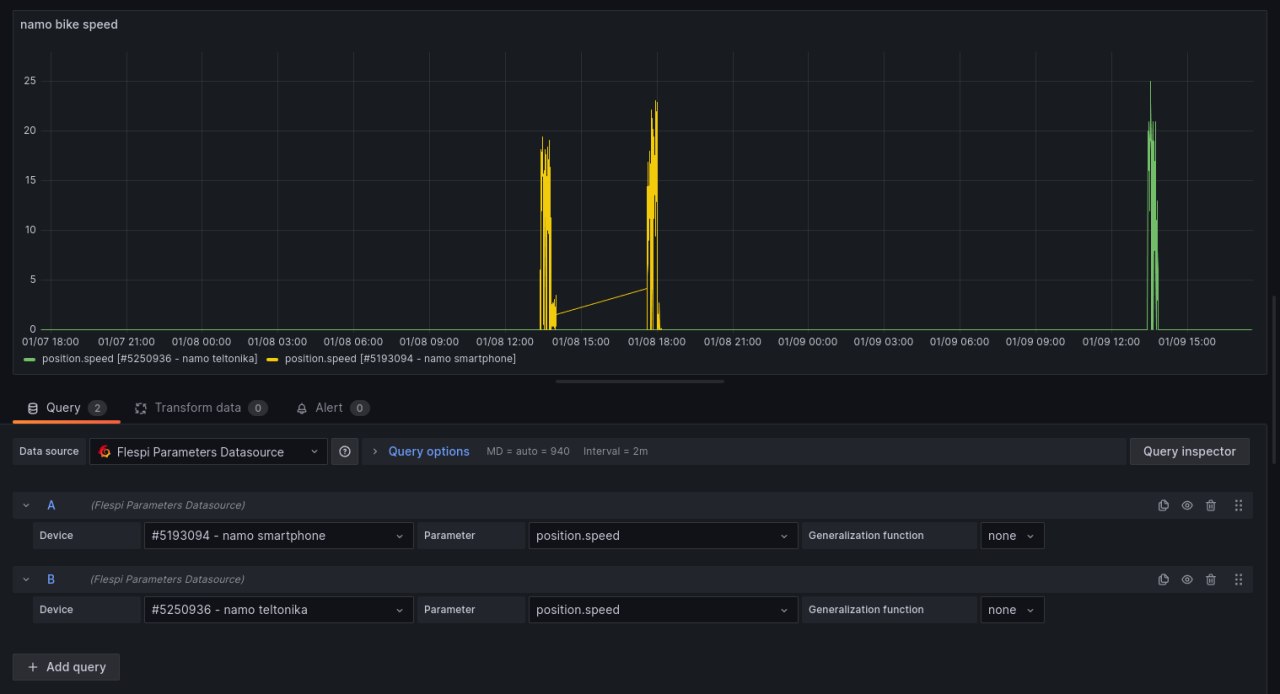This screenshot has height=694, width=1280.
Task: Toggle visibility of query B with eye icon
Action: coord(1187,579)
